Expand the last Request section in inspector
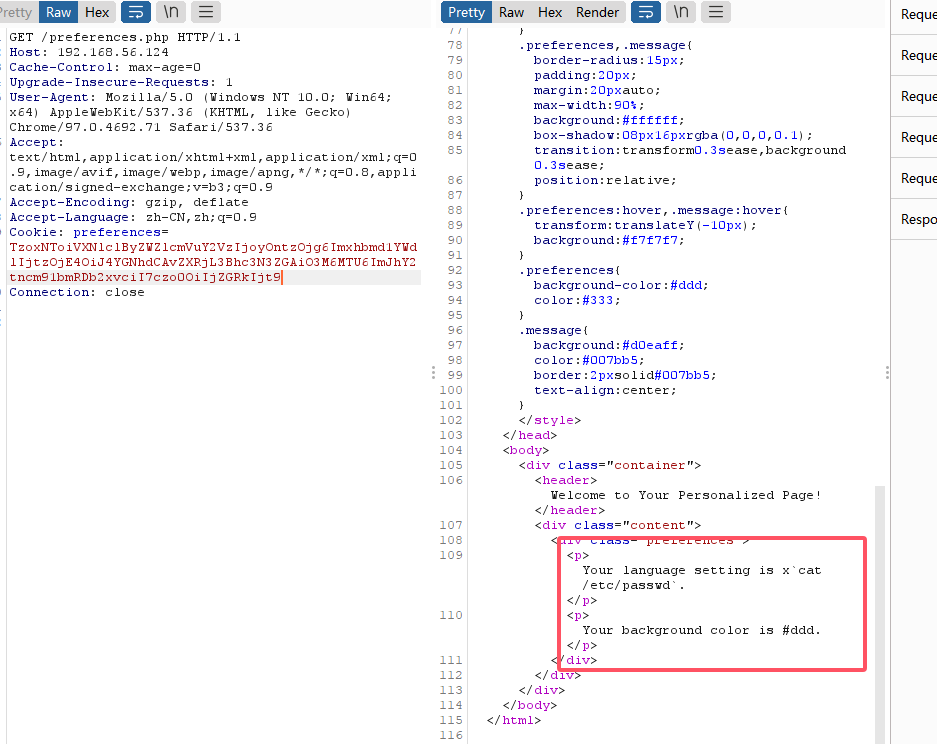937x744 pixels. pyautogui.click(x=917, y=178)
